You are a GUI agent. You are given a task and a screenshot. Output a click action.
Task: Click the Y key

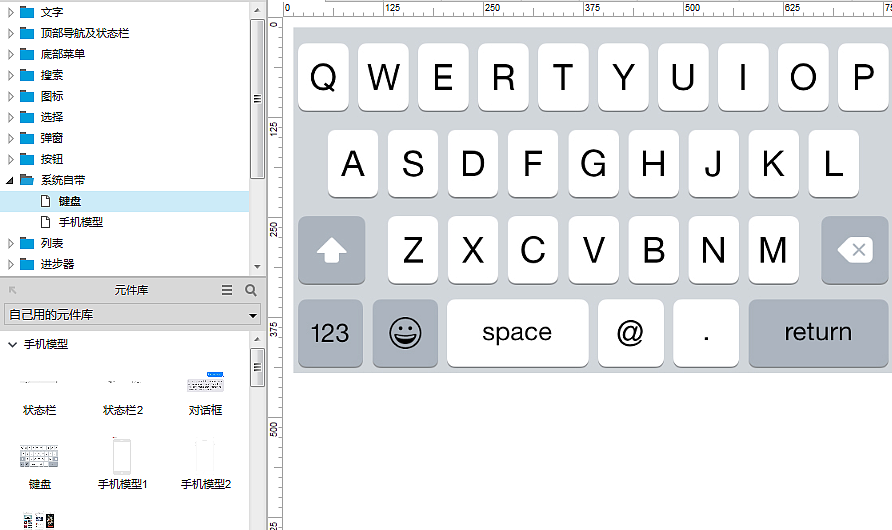pos(623,77)
